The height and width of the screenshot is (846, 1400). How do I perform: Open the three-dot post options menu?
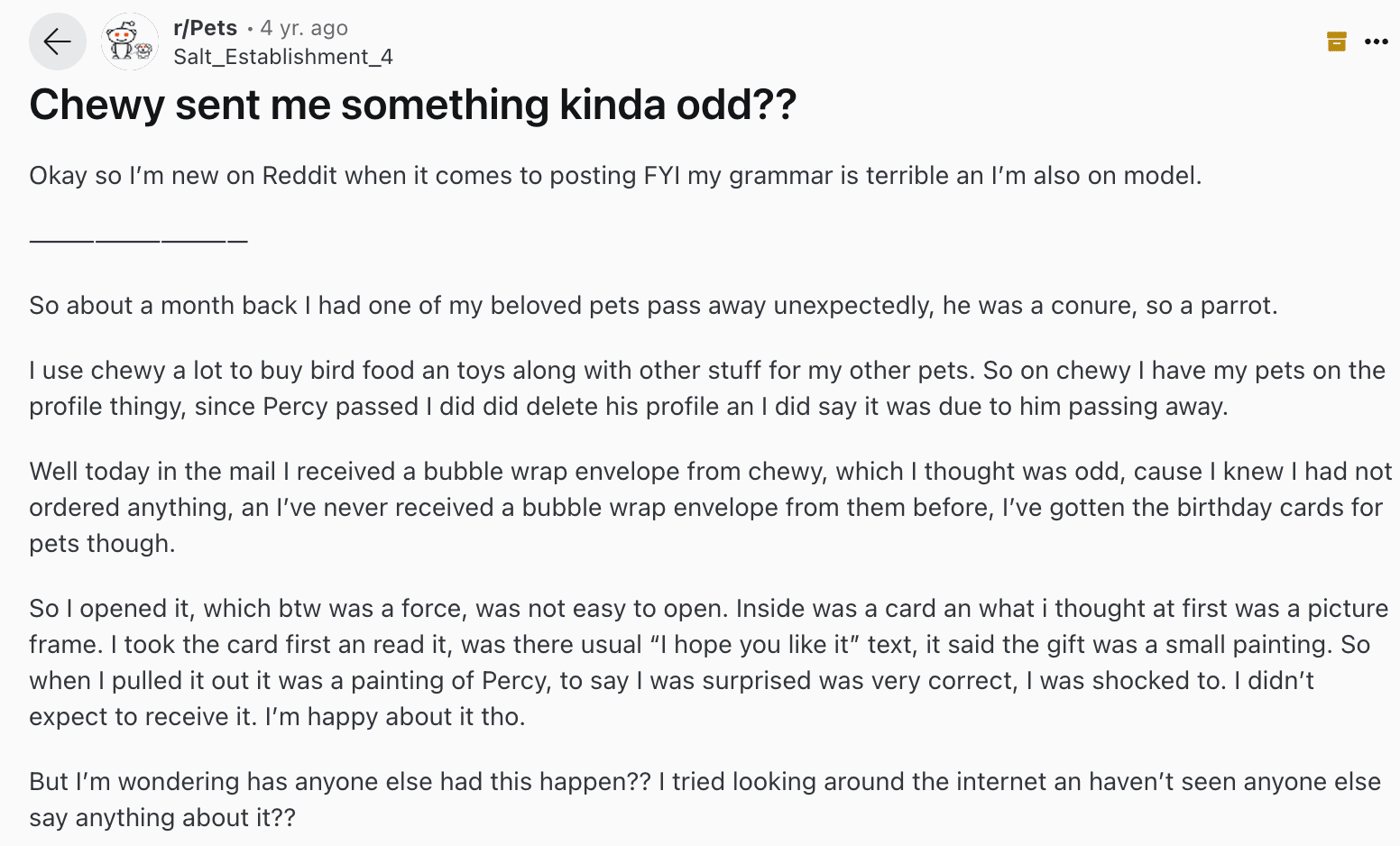pos(1377,41)
